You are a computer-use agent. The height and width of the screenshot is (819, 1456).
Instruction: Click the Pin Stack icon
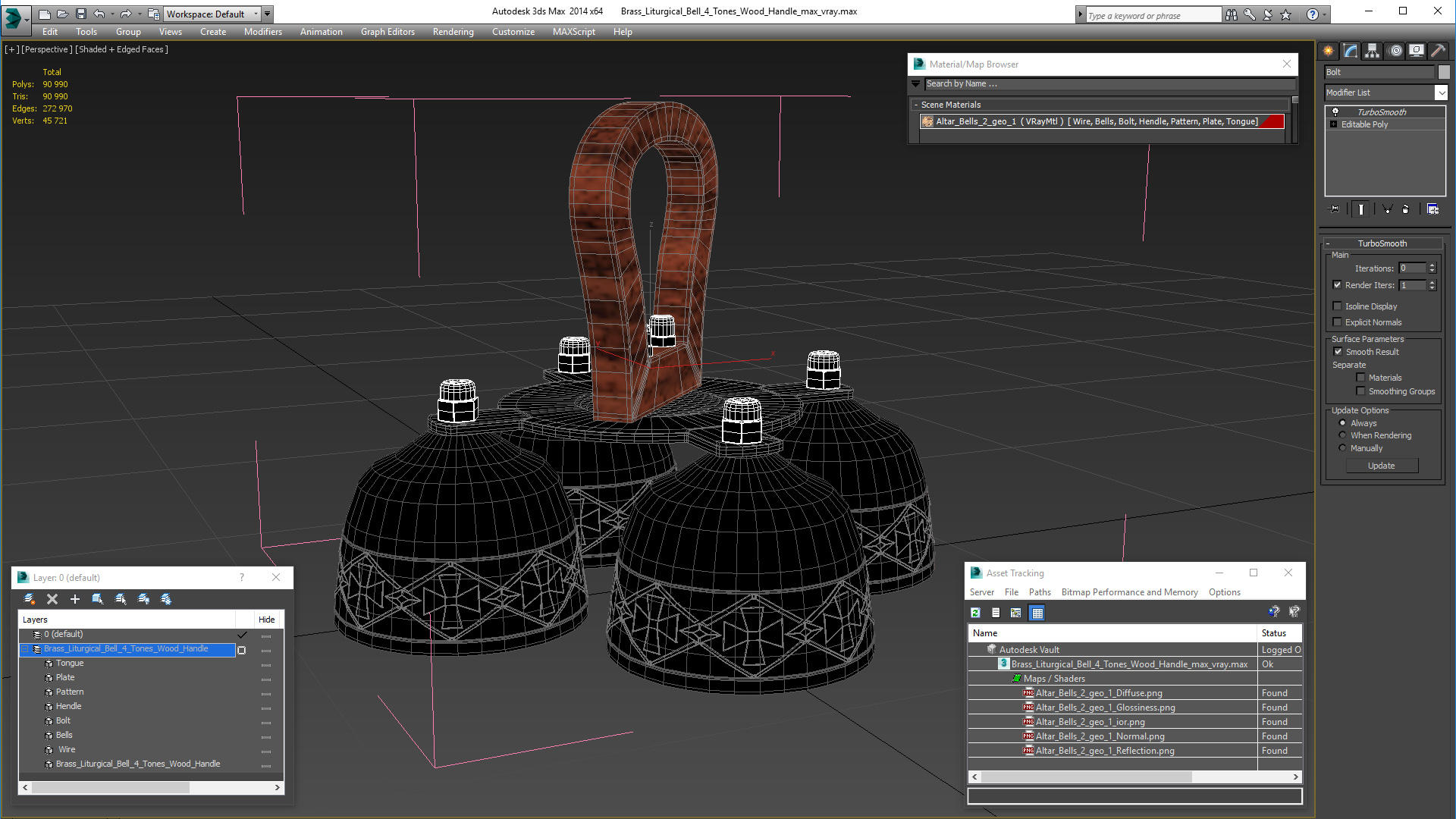pos(1335,209)
